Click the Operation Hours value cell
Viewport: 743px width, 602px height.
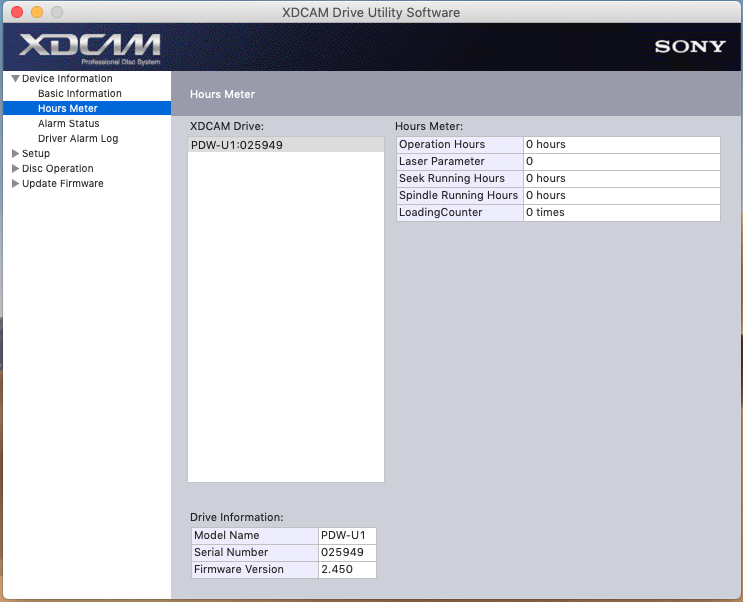[622, 145]
